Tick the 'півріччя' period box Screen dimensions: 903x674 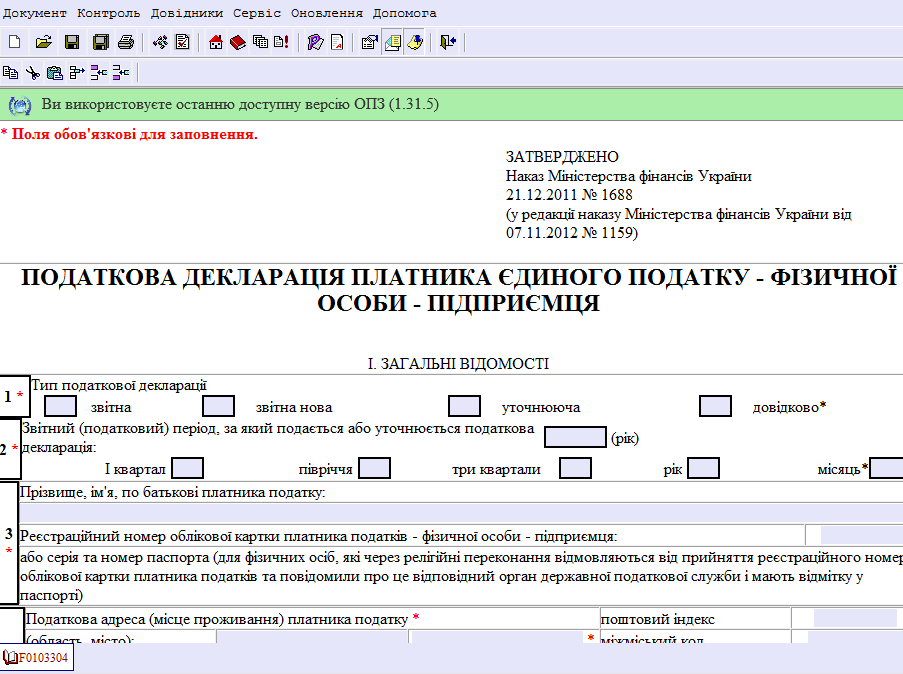[374, 468]
